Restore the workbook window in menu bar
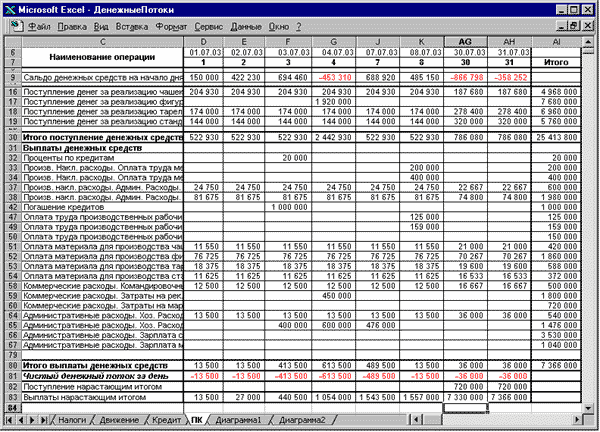This screenshot has width=600, height=432. pyautogui.click(x=573, y=26)
